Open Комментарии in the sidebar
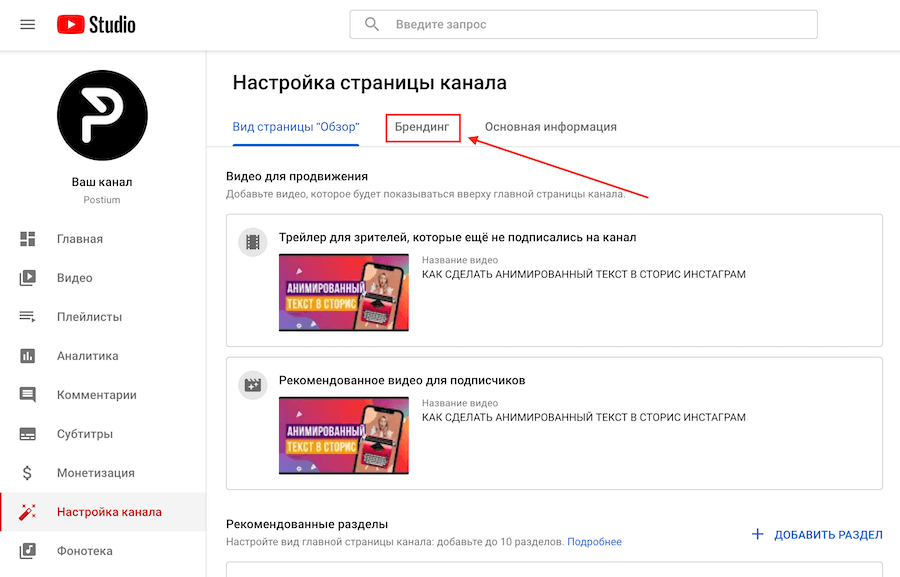The height and width of the screenshot is (577, 900). [x=96, y=395]
